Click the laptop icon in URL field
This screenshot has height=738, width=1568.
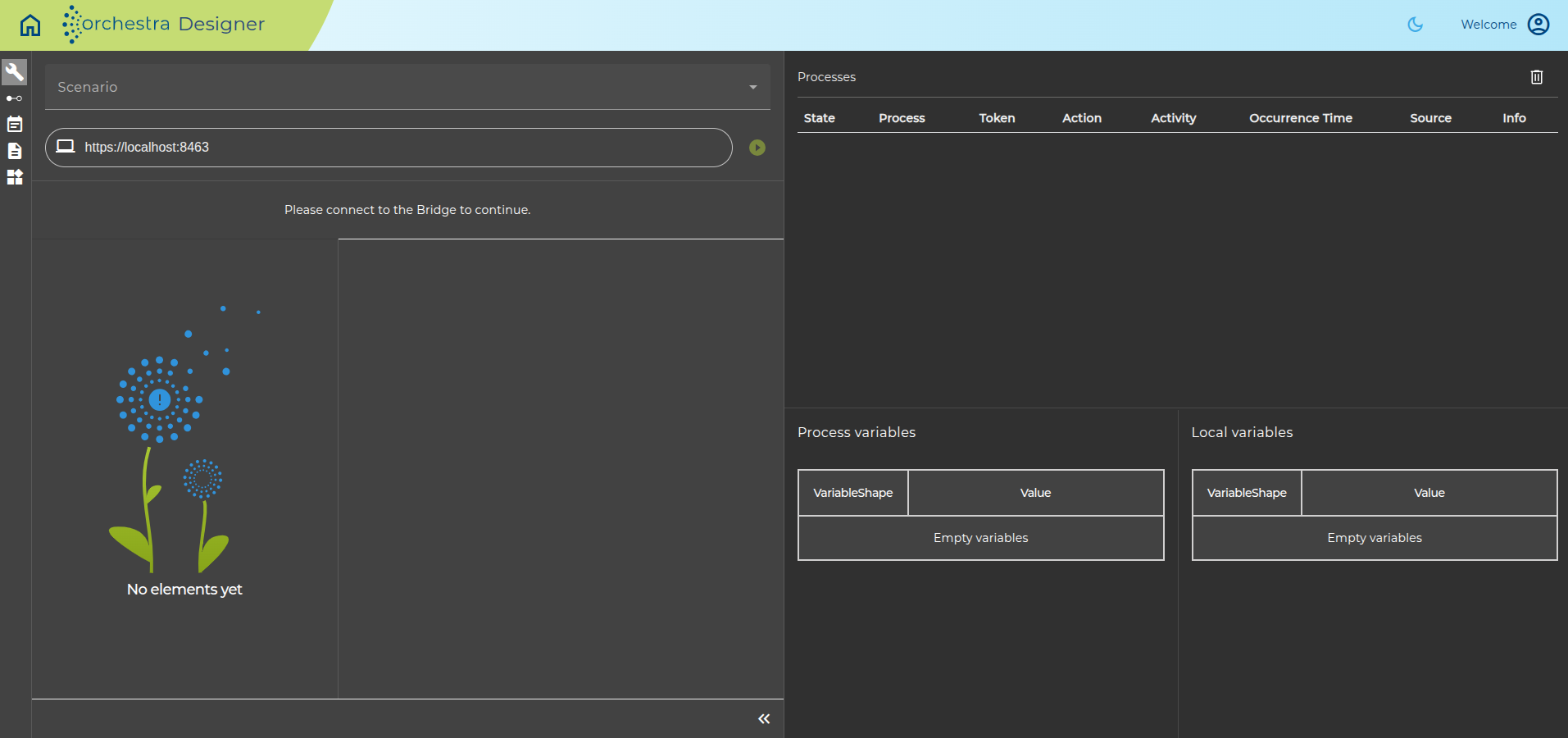pyautogui.click(x=66, y=147)
